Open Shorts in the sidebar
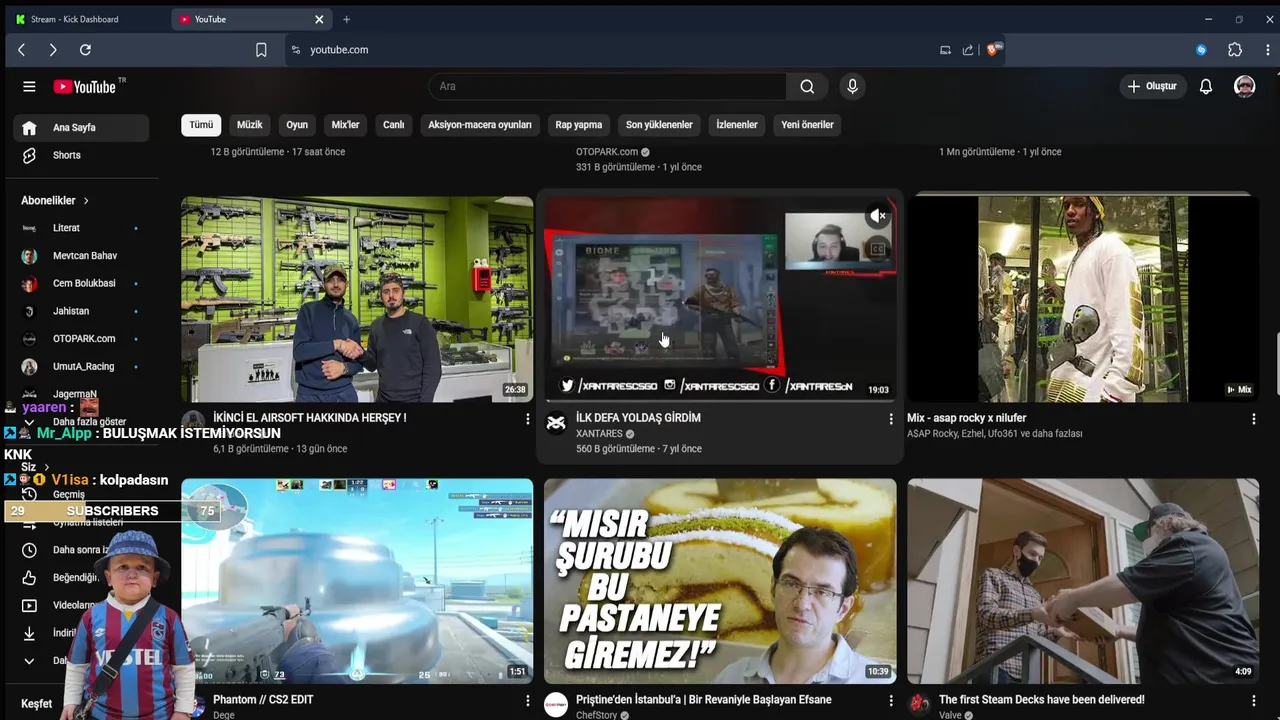Viewport: 1280px width, 720px height. 81,156
